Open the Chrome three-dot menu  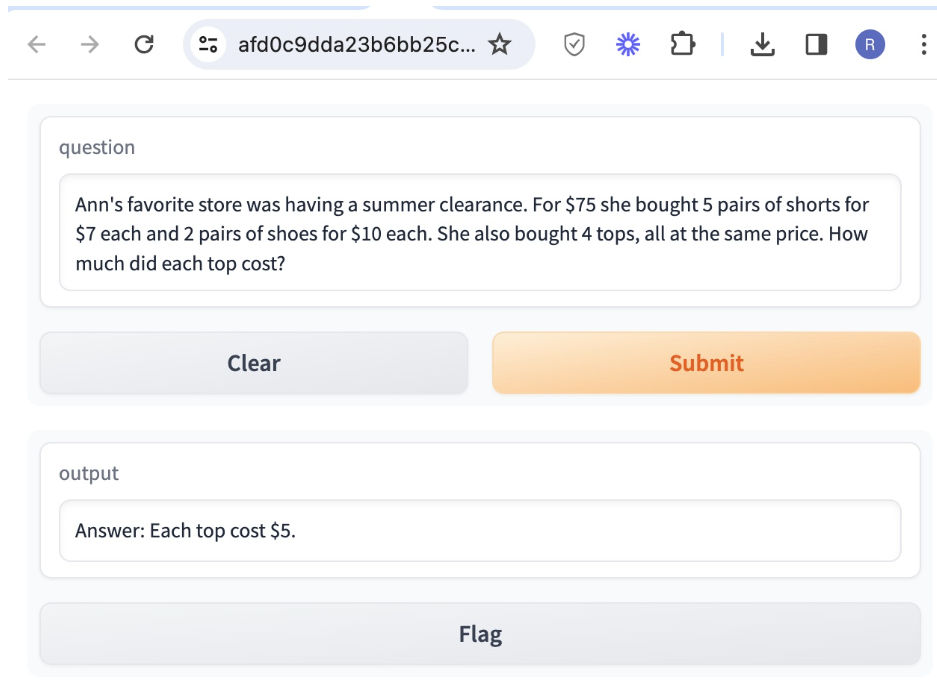coord(923,44)
